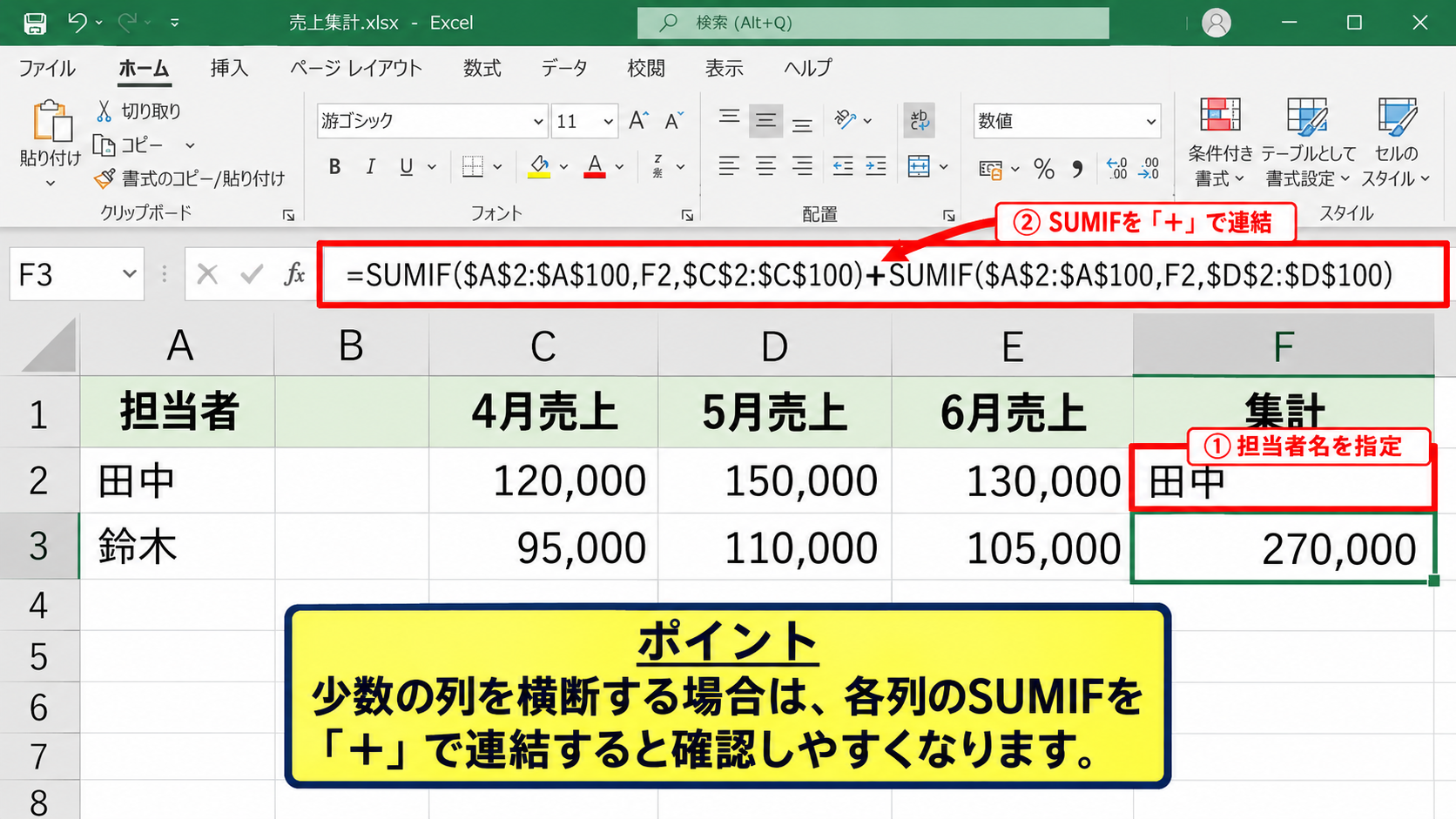Screen dimensions: 1456x819
Task: Cancel formula entry with X button
Action: tap(206, 275)
